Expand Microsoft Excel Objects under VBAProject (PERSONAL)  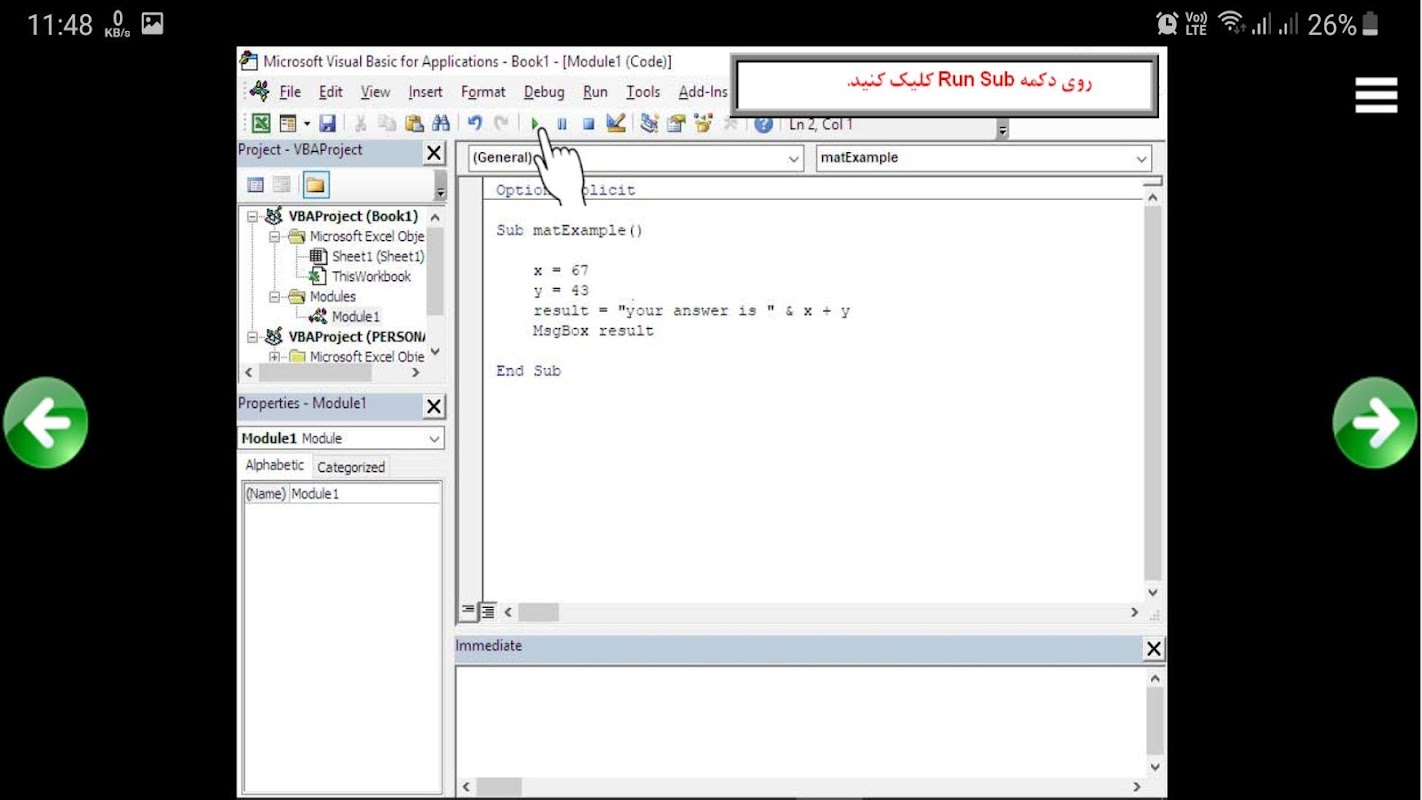click(274, 357)
